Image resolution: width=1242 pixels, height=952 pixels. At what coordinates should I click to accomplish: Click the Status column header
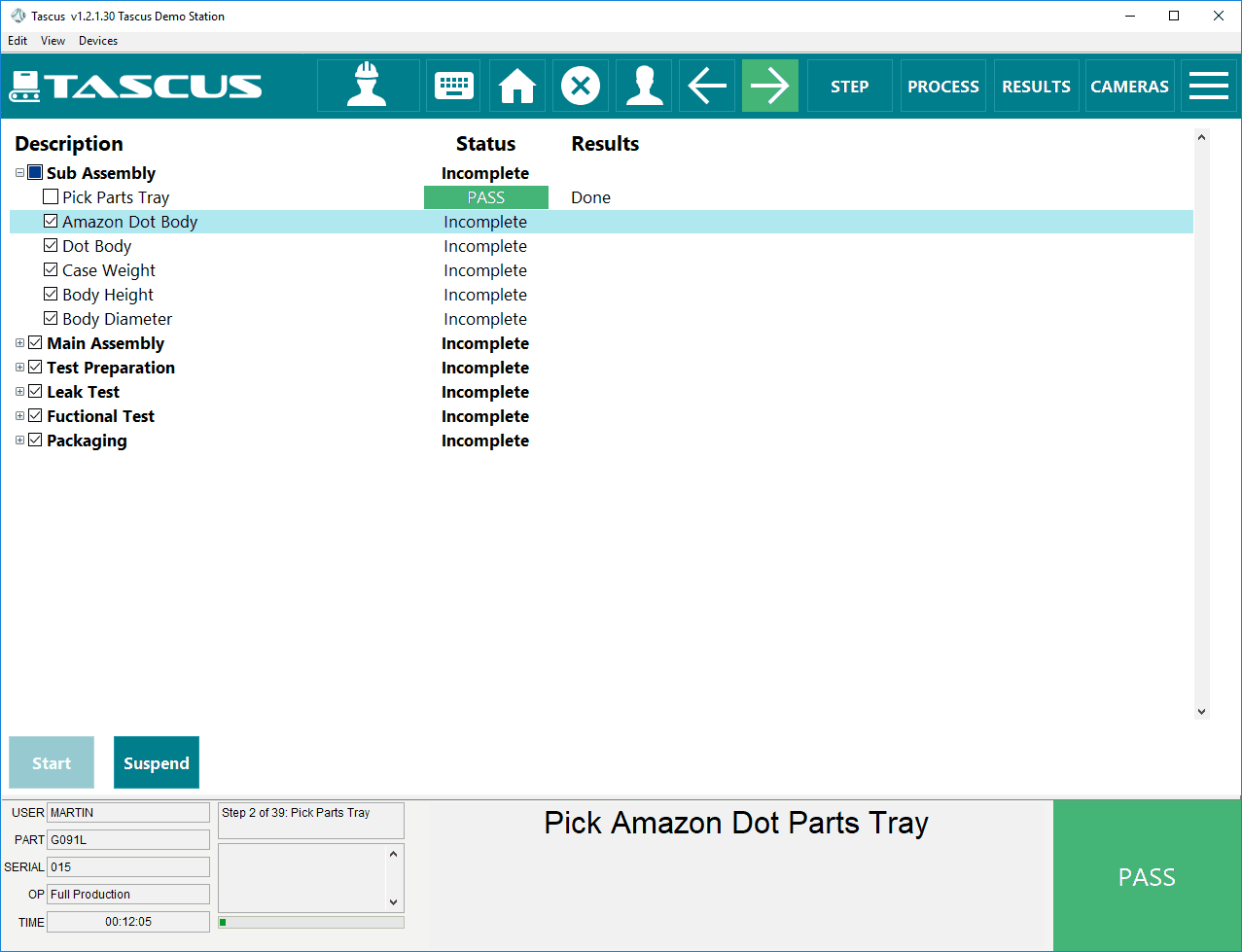(485, 144)
